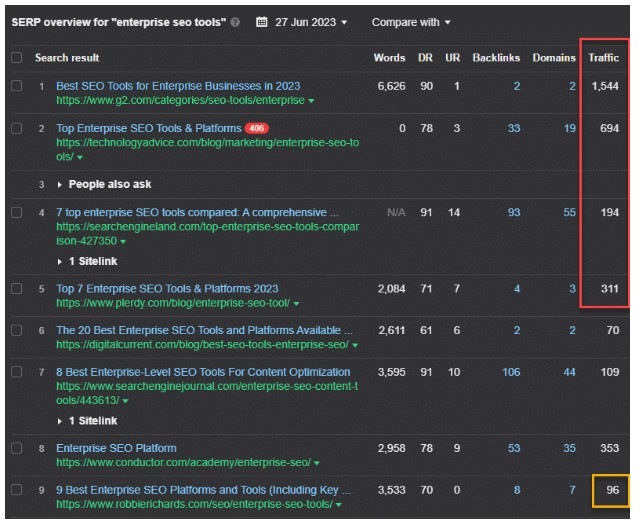Image resolution: width=640 pixels, height=524 pixels.
Task: Open the 19 domains count for technologyadvice.com
Action: tap(570, 128)
